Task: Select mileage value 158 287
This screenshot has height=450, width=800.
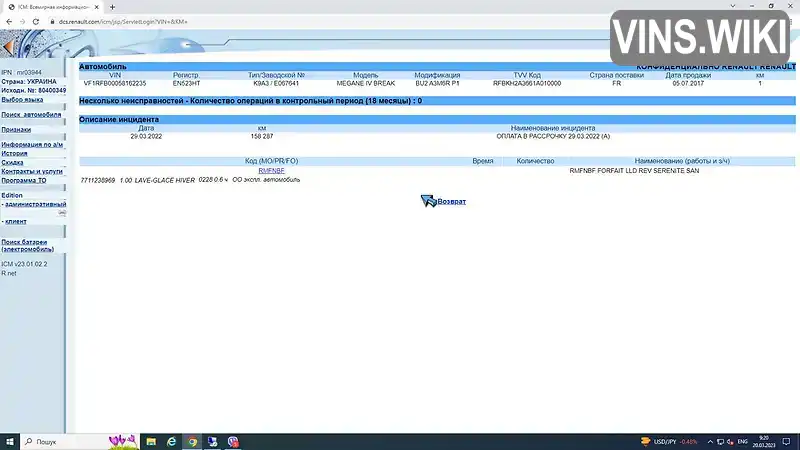Action: tap(262, 136)
